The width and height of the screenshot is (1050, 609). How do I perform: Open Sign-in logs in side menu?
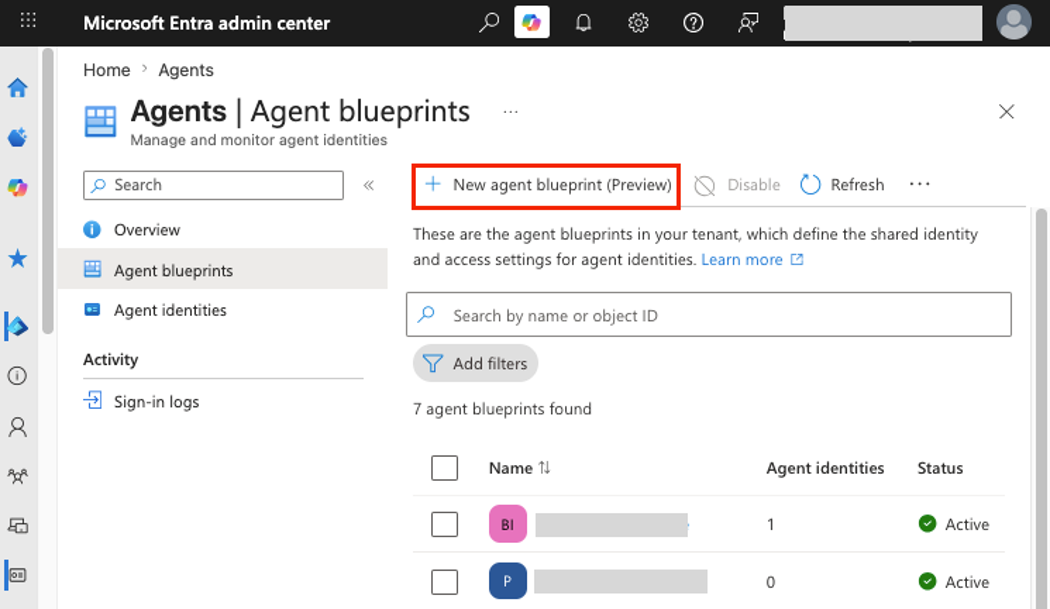(x=222, y=401)
